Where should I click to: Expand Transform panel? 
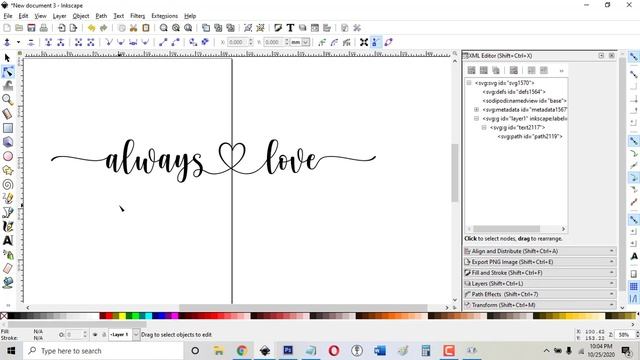coord(540,305)
